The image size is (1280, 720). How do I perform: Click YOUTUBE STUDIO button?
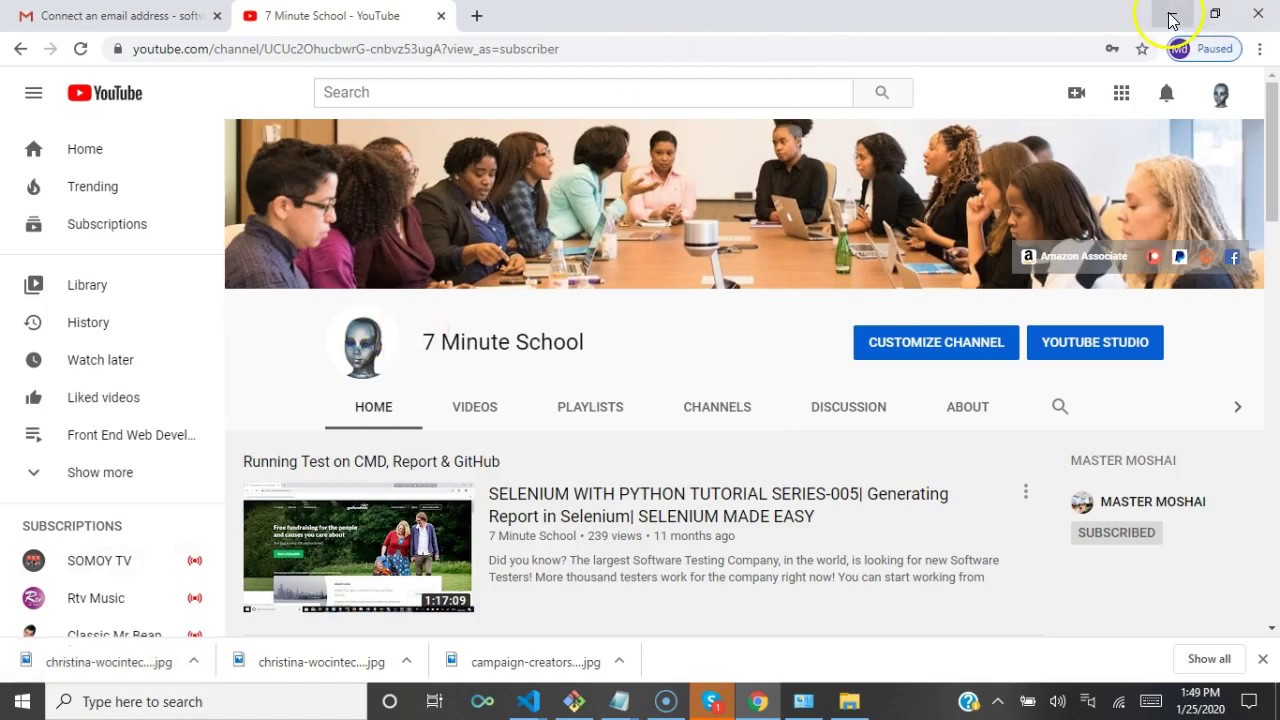pos(1095,342)
